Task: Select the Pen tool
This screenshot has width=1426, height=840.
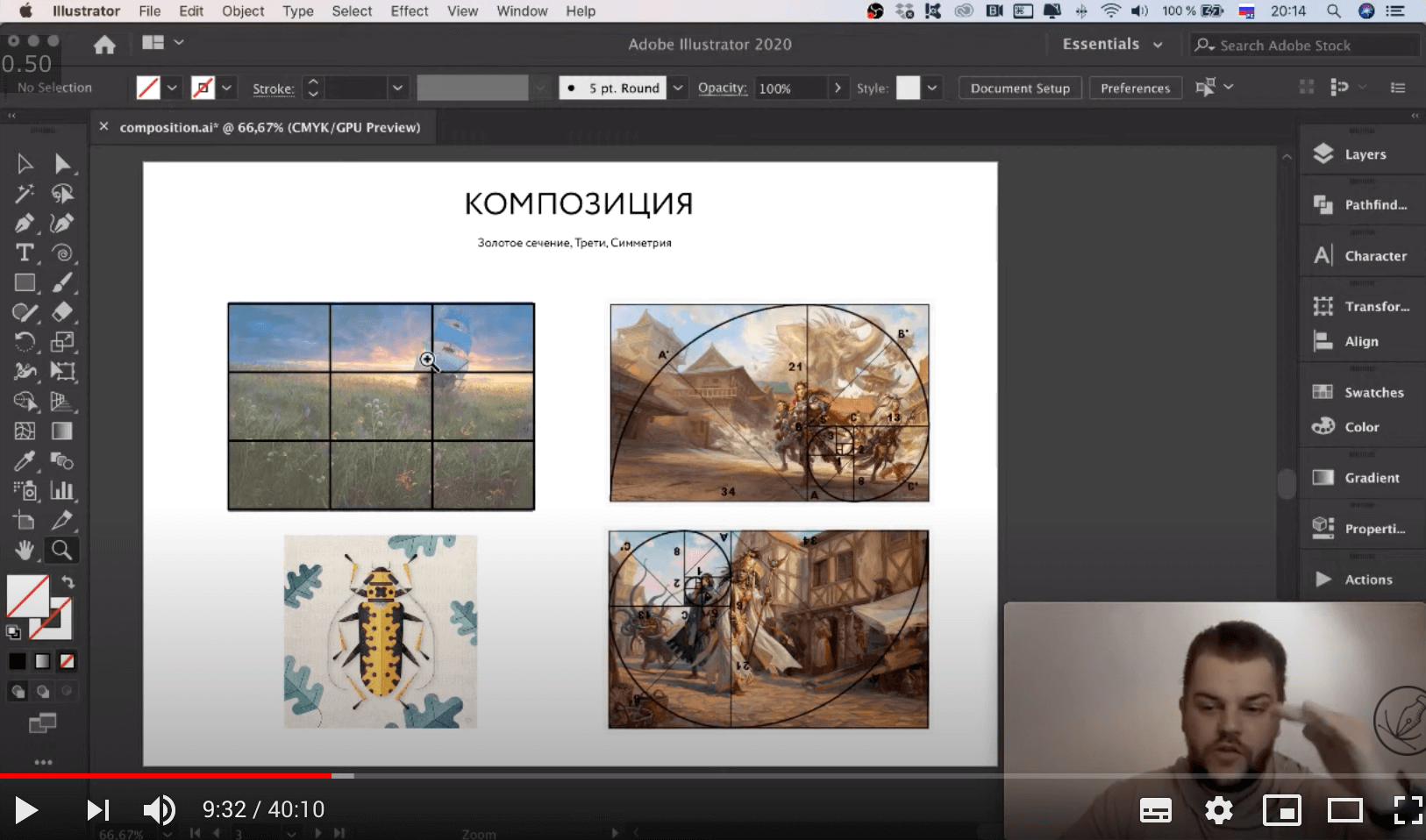Action: 25,224
